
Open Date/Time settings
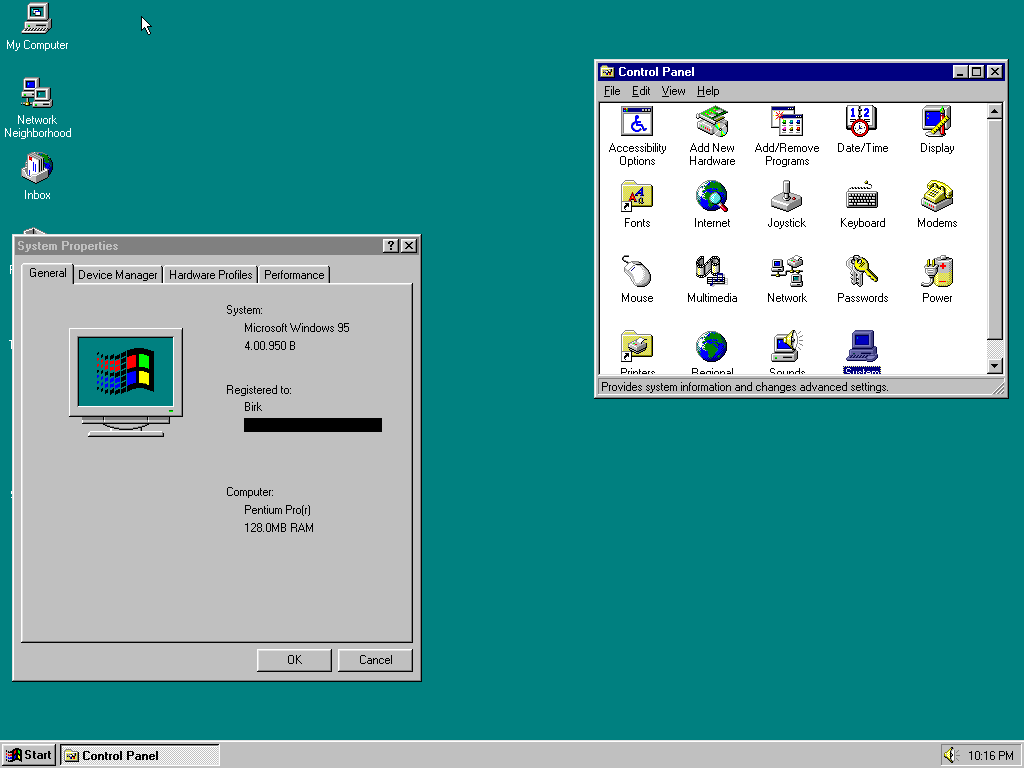(x=861, y=128)
